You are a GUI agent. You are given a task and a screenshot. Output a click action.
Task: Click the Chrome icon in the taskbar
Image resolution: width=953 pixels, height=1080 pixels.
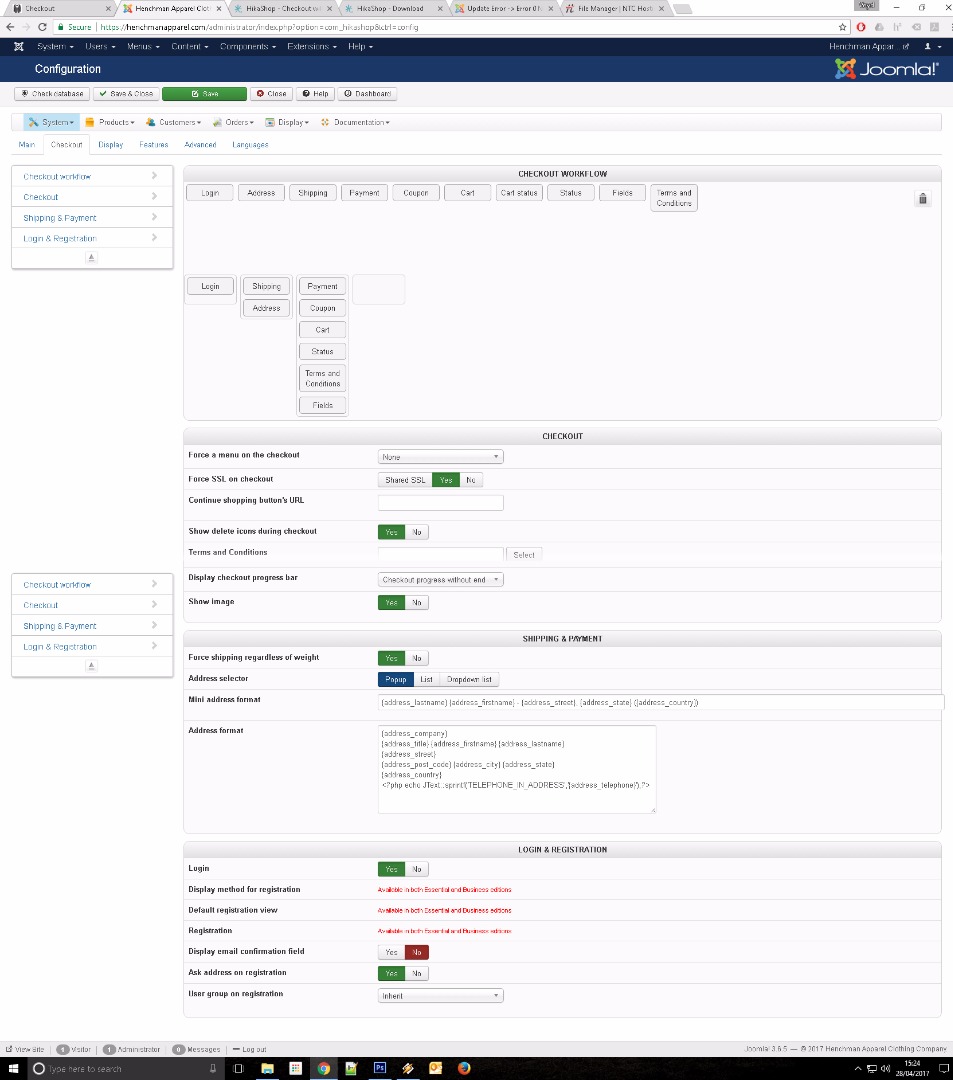coord(324,1068)
